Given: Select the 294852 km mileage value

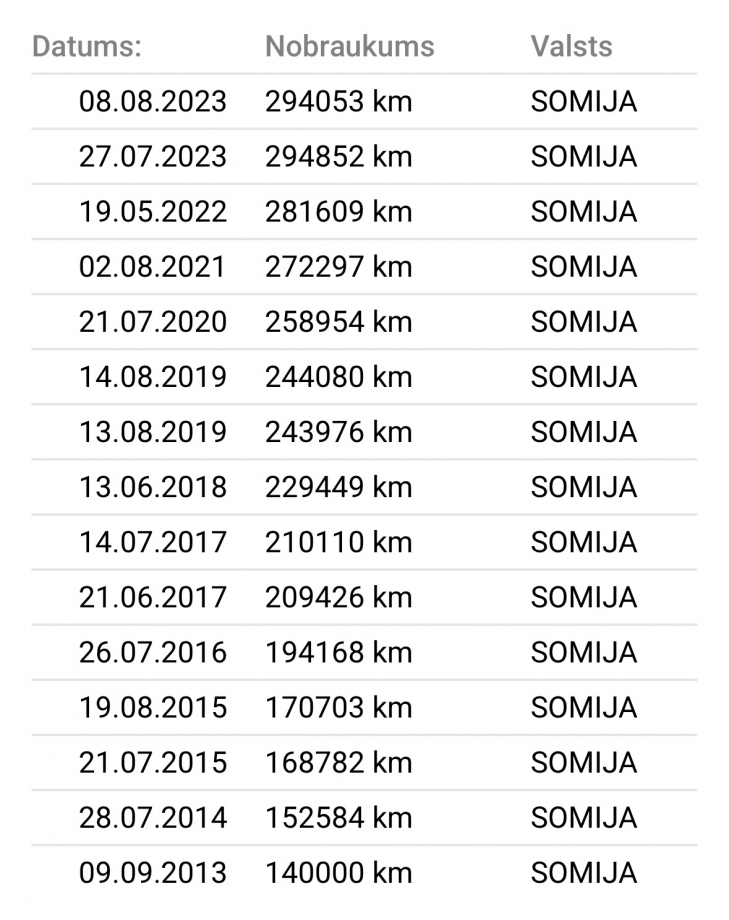Looking at the screenshot, I should (x=339, y=157).
